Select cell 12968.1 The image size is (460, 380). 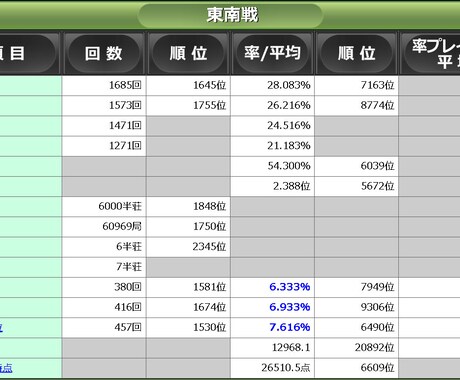pos(272,348)
